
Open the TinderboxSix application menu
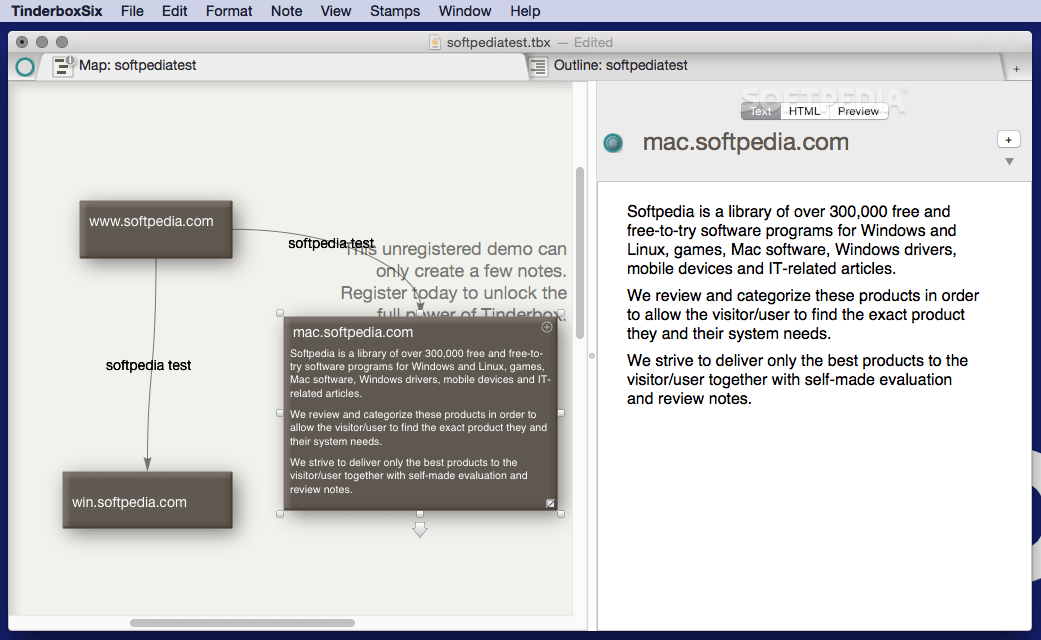tap(56, 11)
